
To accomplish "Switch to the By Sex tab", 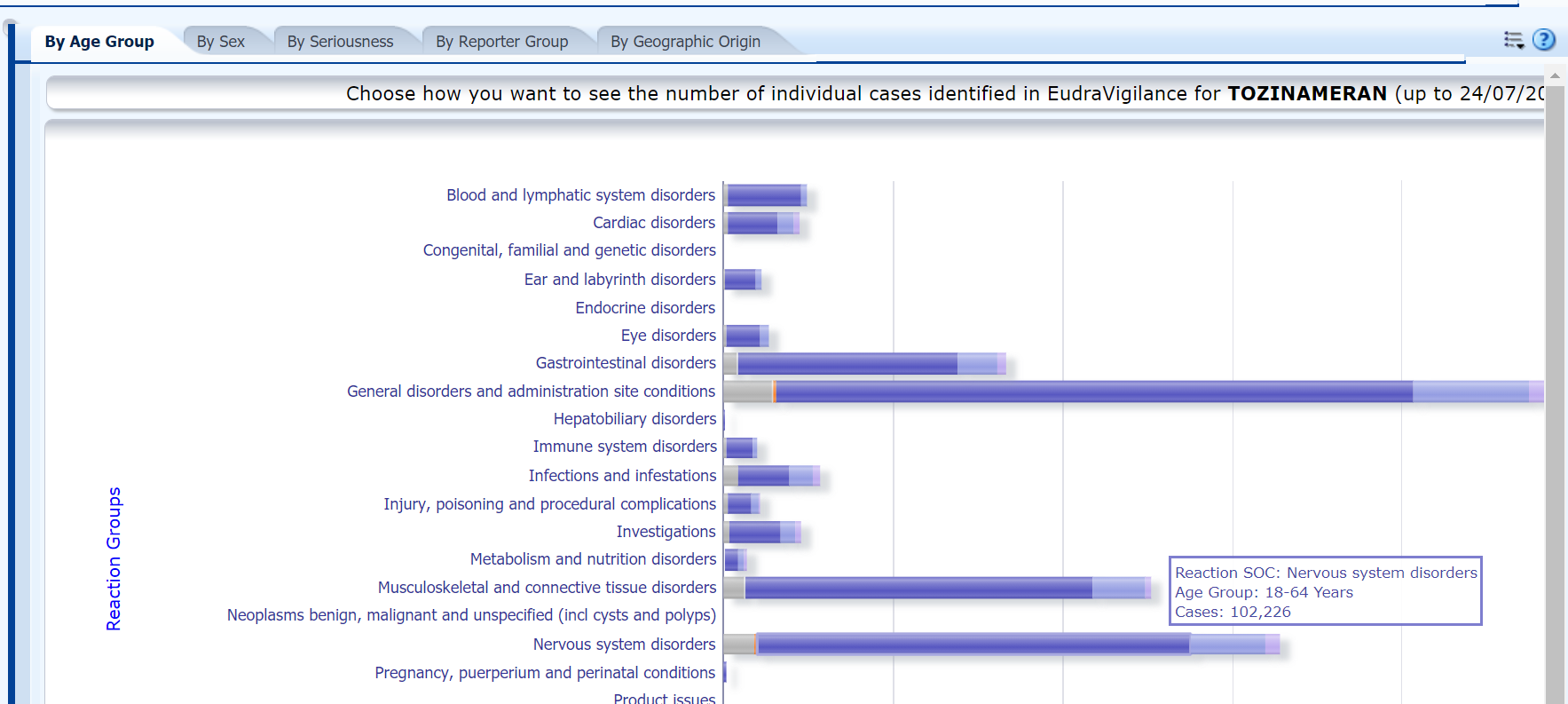I will tap(220, 42).
